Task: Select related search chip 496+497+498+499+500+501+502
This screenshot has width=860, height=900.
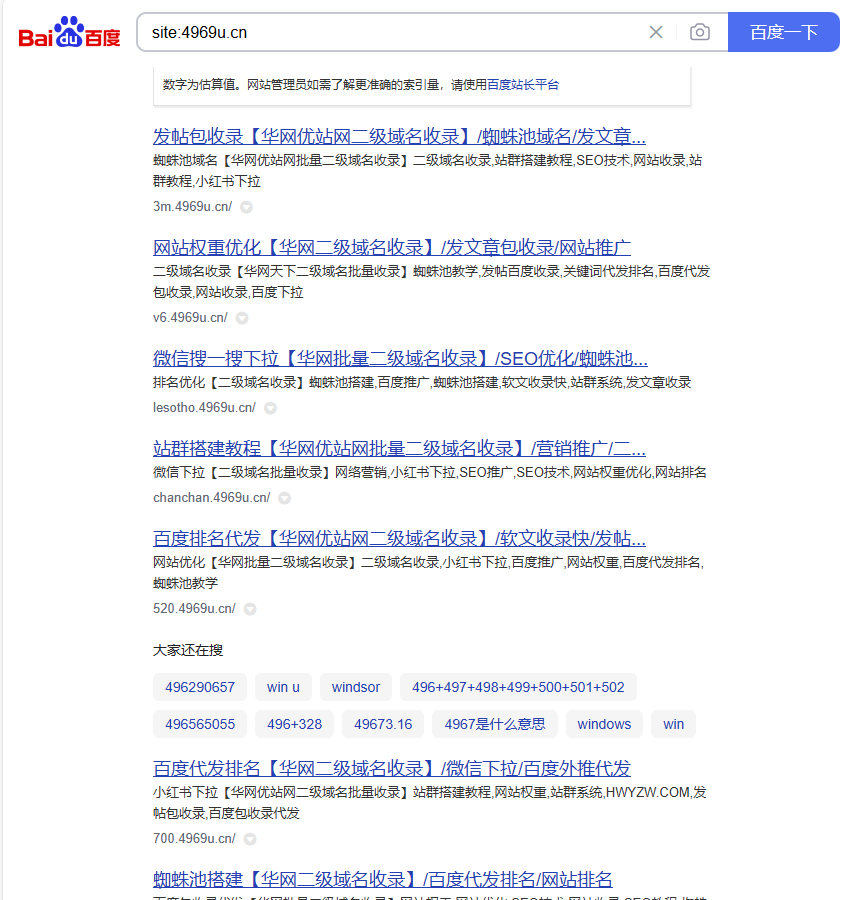Action: [518, 687]
